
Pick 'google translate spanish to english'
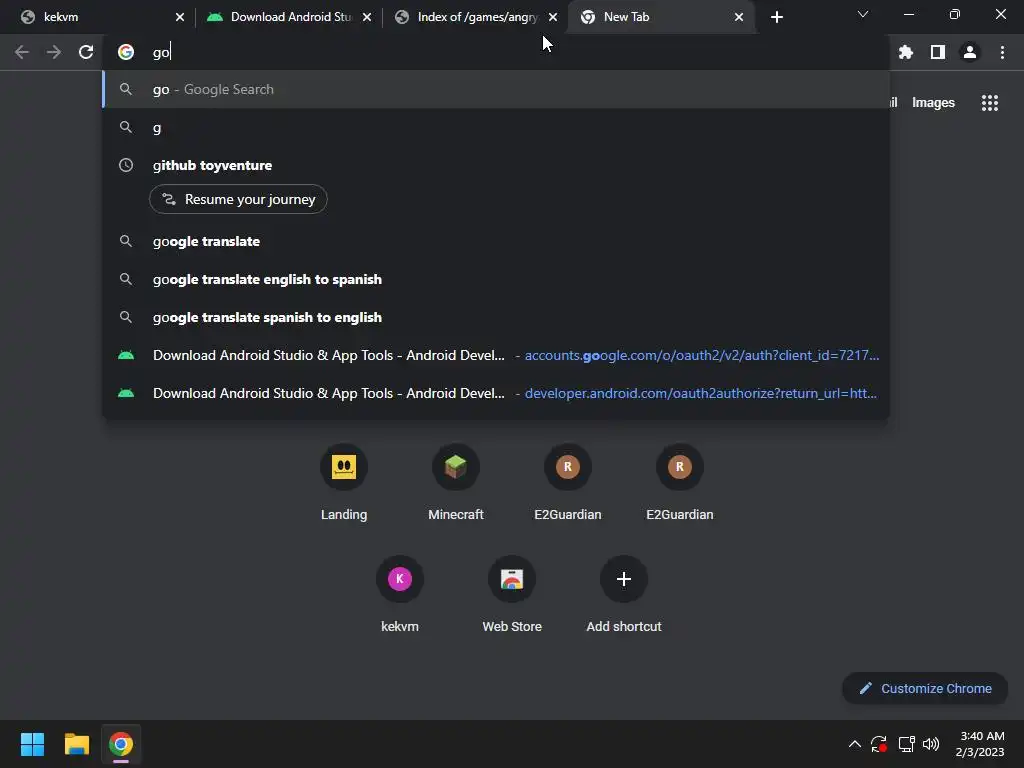click(x=496, y=317)
